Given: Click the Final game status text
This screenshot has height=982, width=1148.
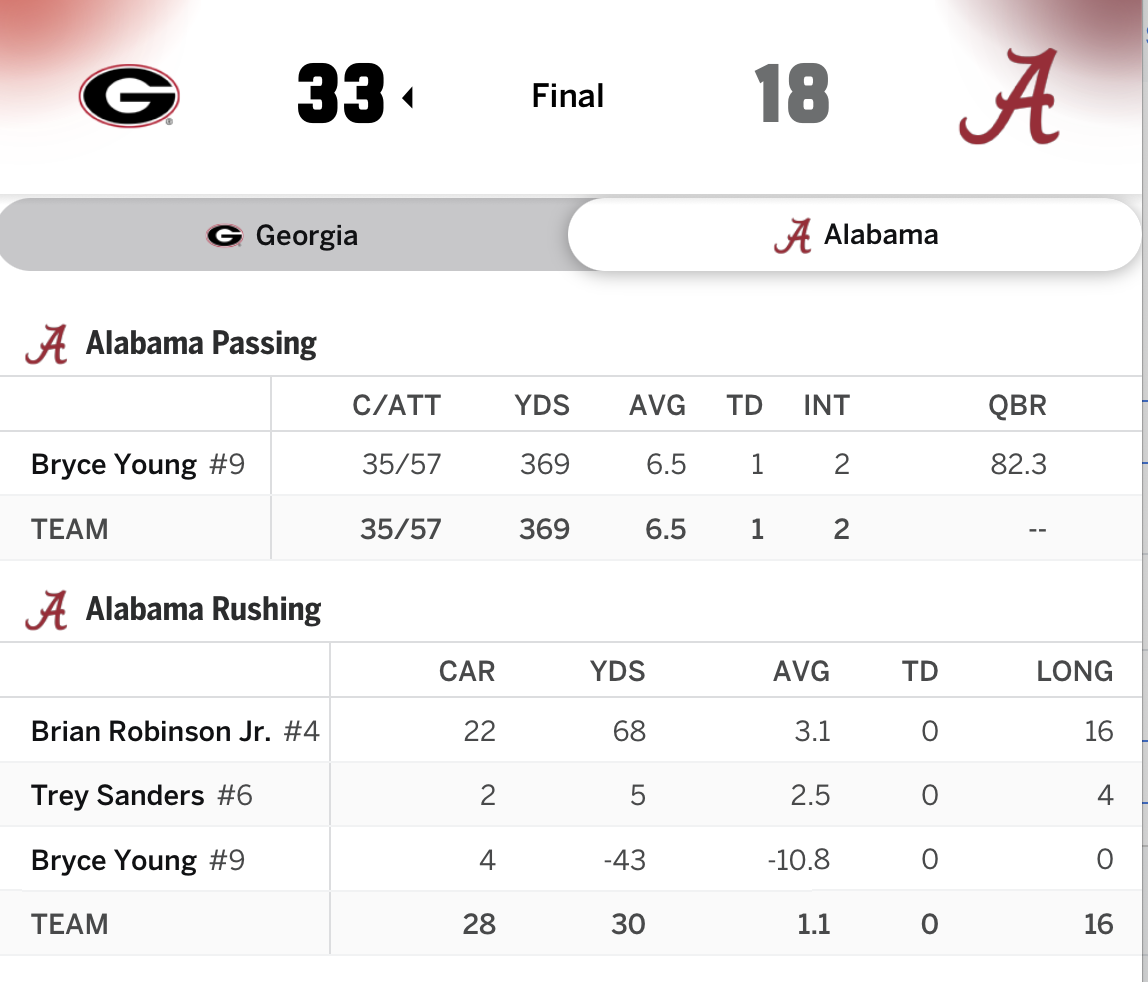Looking at the screenshot, I should [568, 96].
